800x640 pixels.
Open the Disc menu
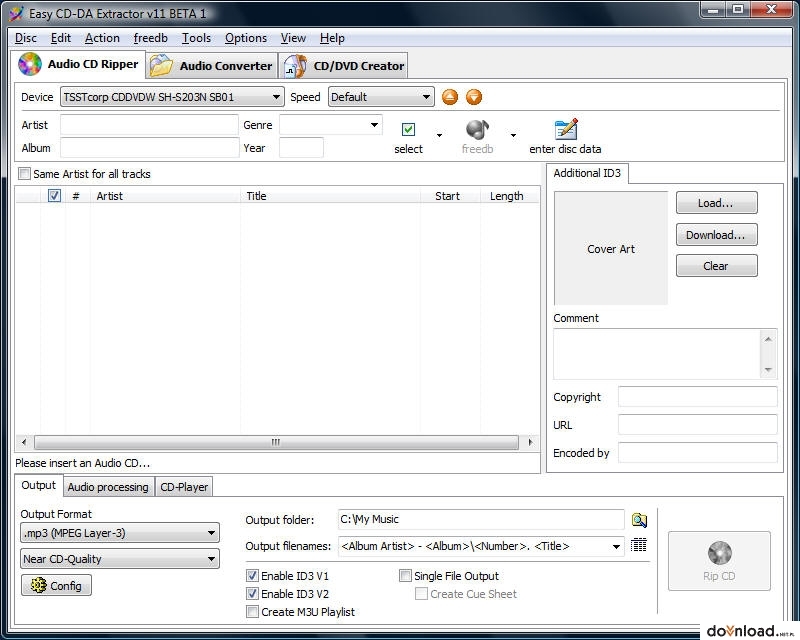pos(26,38)
